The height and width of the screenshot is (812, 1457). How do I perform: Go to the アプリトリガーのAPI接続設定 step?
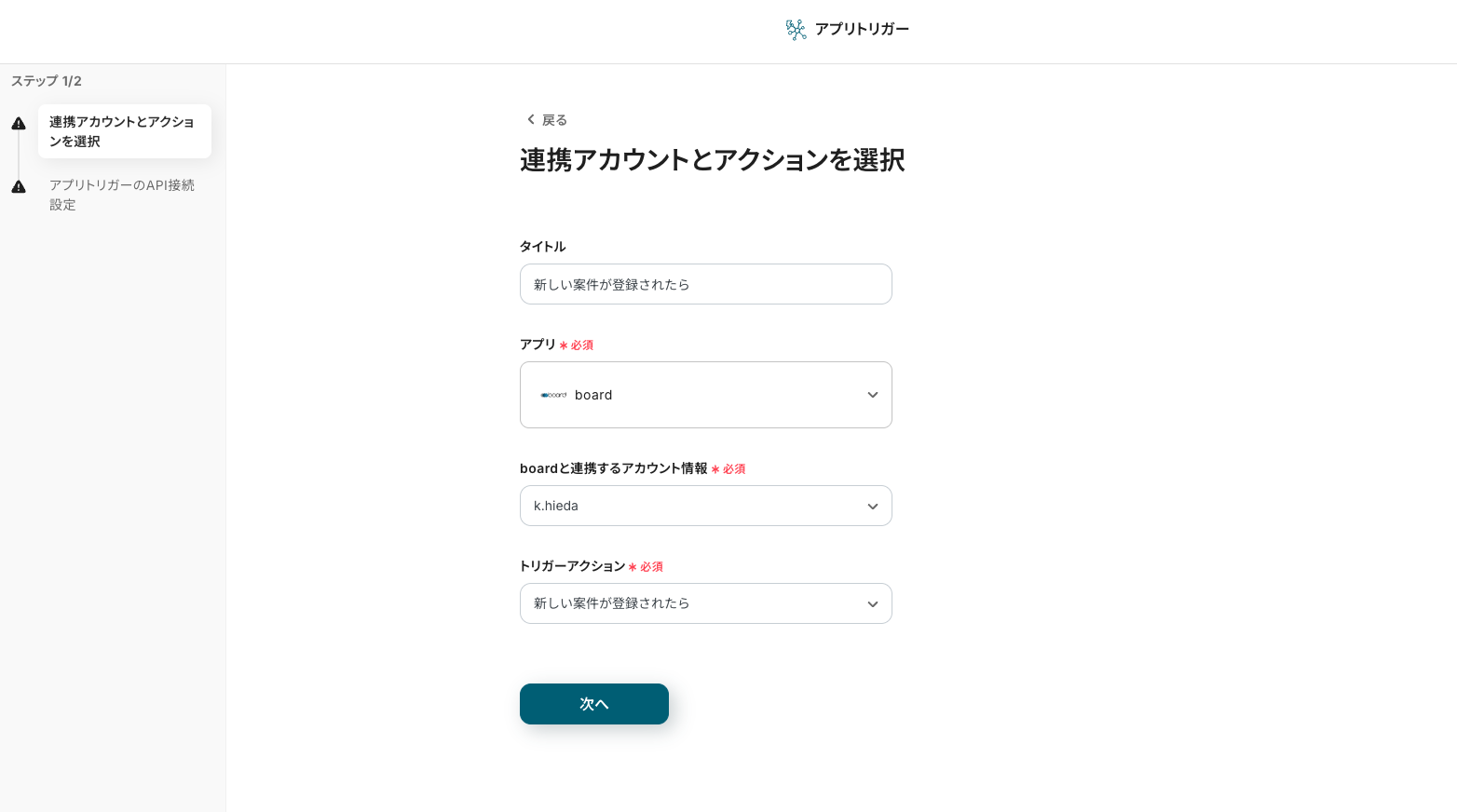tap(122, 195)
